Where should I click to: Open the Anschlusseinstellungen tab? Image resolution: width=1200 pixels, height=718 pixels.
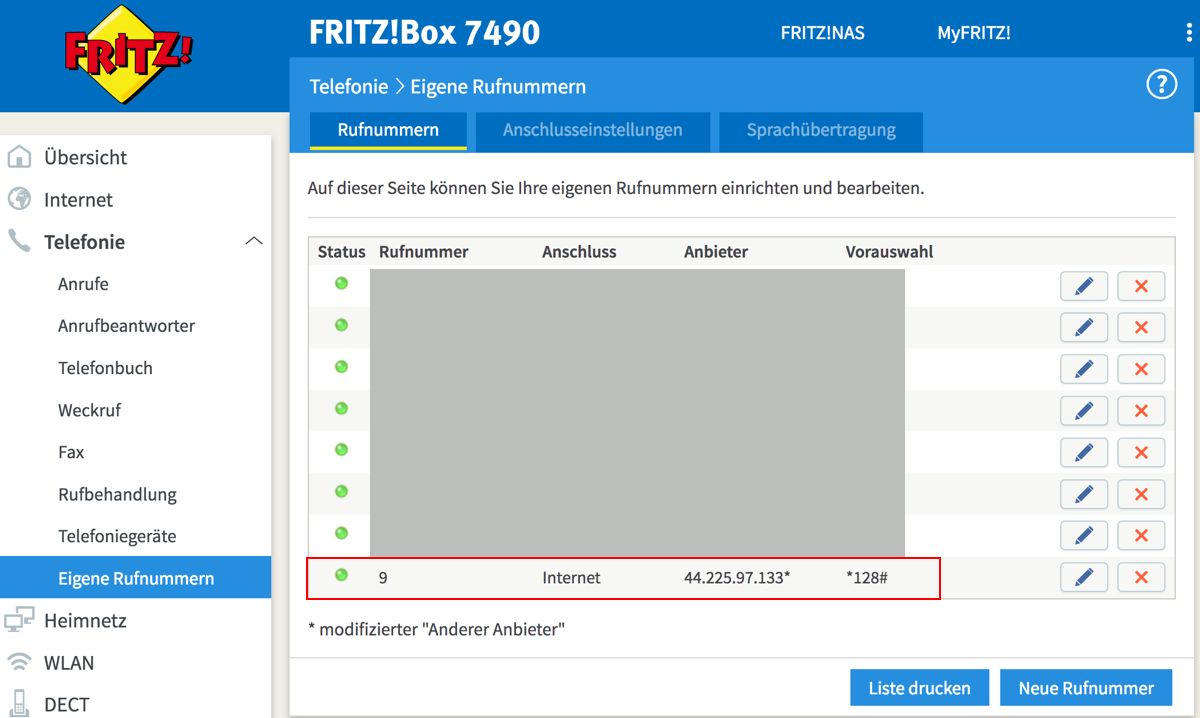[x=593, y=130]
